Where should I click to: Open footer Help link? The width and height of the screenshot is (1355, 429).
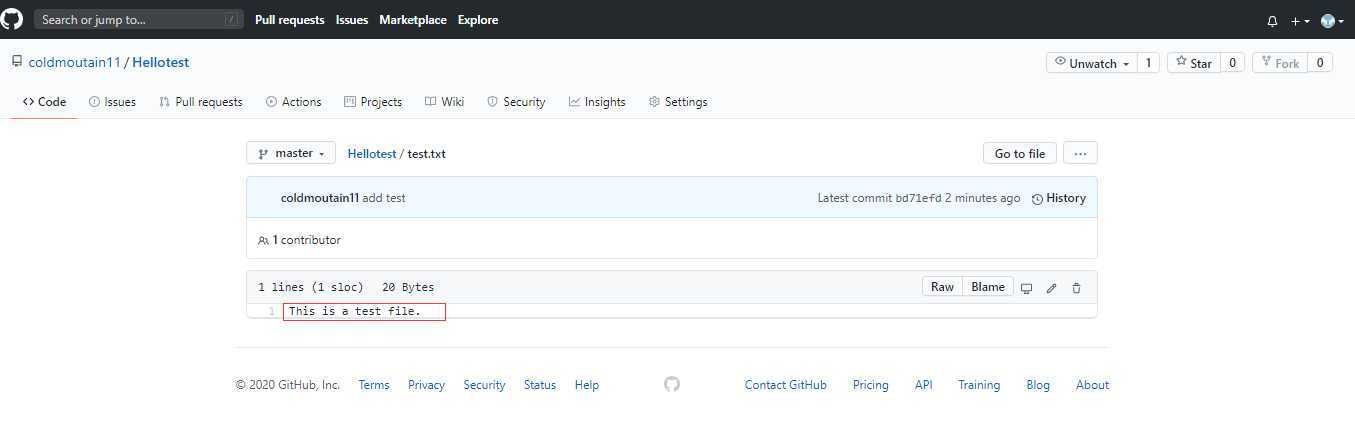point(587,385)
